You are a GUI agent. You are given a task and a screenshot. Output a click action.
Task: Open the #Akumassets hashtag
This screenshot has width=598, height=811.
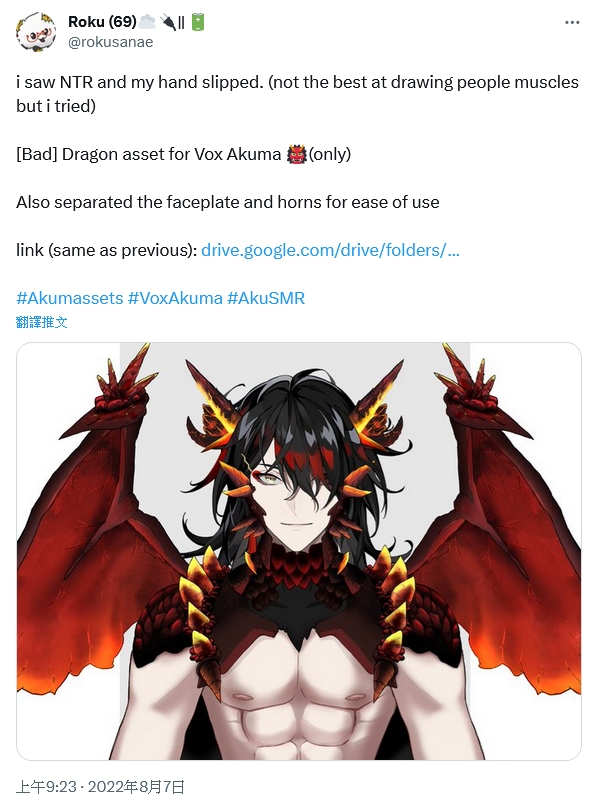(x=70, y=298)
